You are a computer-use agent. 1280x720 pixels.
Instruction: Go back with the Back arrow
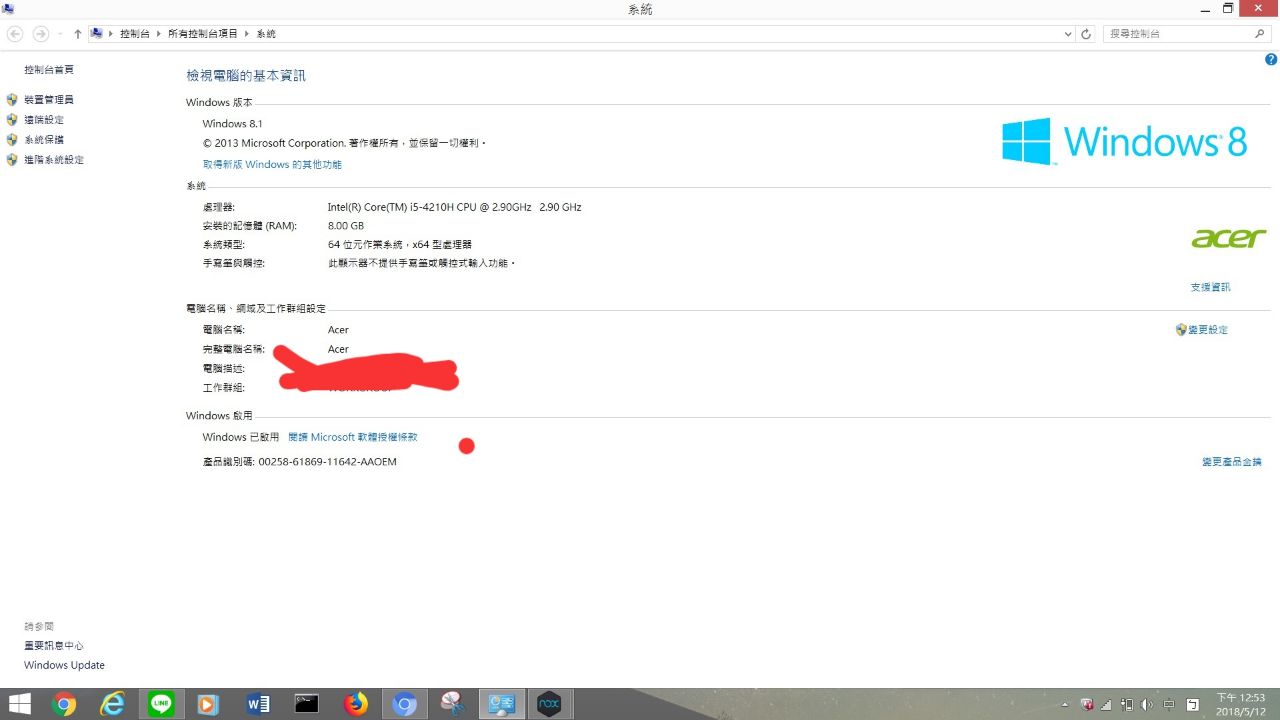15,34
